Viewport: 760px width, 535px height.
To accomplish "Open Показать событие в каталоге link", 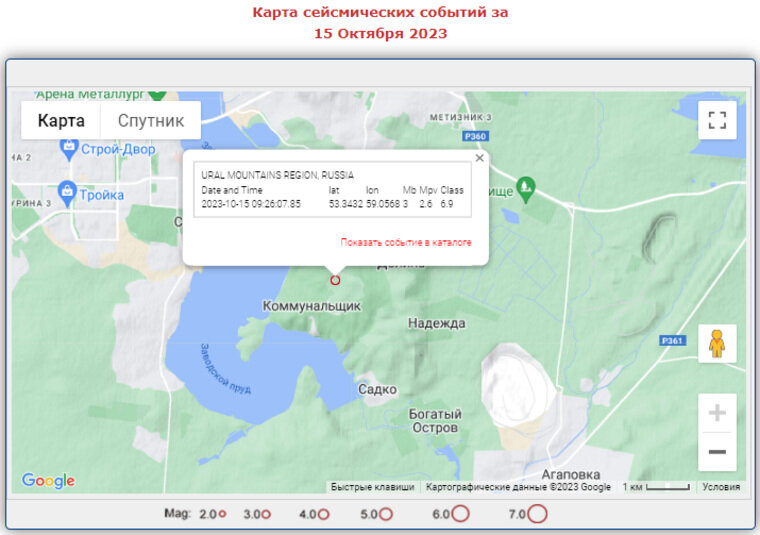I will [x=406, y=242].
